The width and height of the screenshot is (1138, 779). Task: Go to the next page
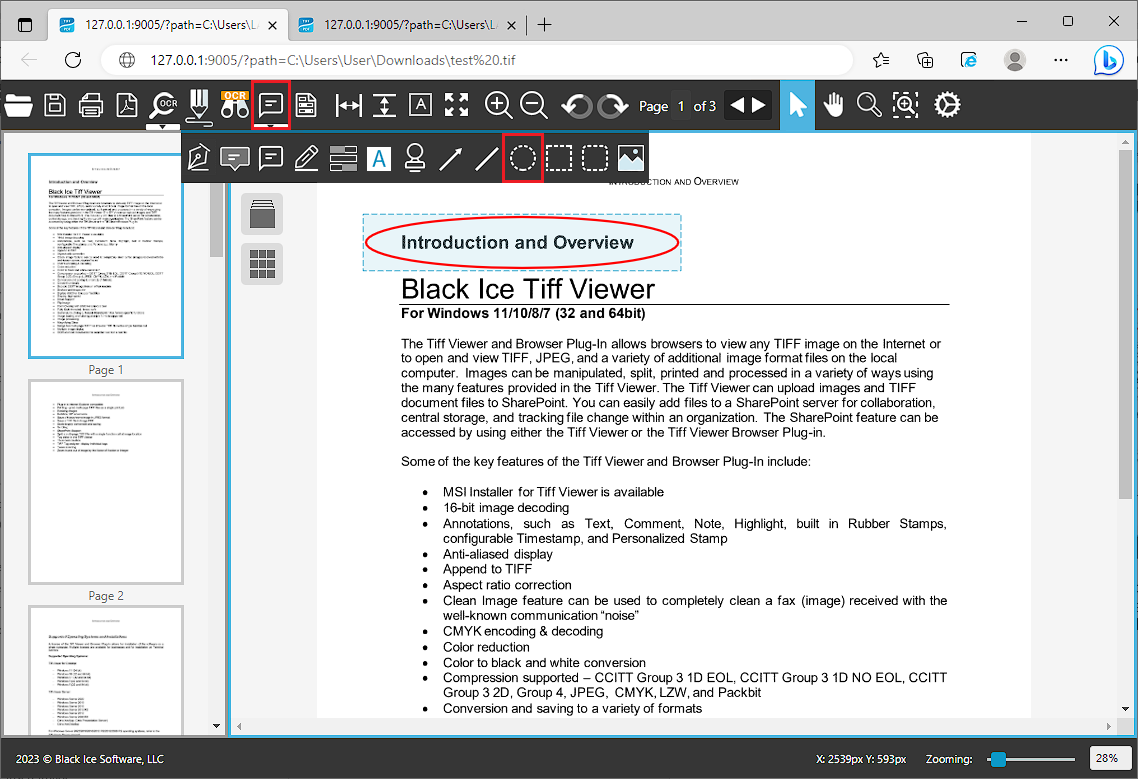coord(759,106)
